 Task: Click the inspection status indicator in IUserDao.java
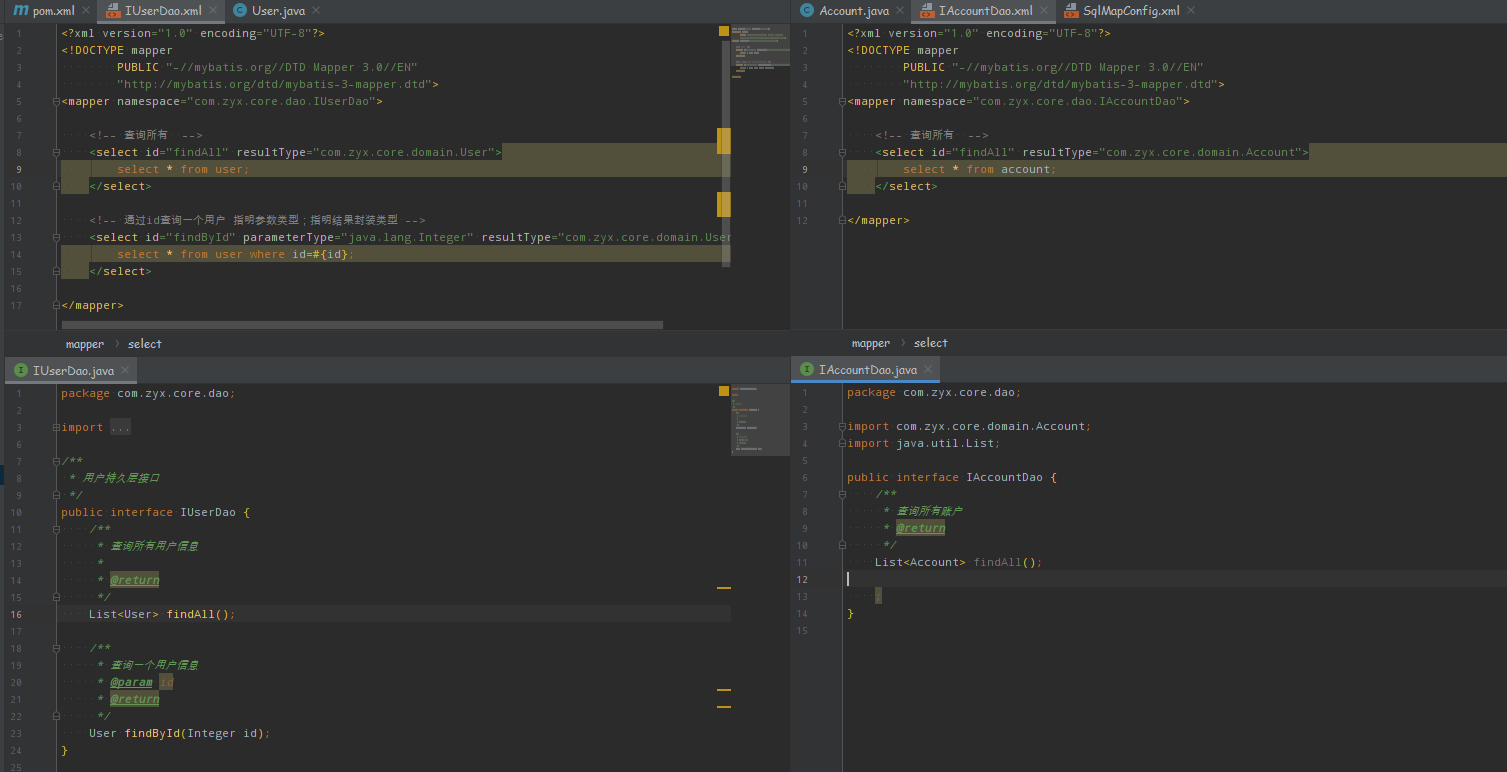[x=724, y=392]
